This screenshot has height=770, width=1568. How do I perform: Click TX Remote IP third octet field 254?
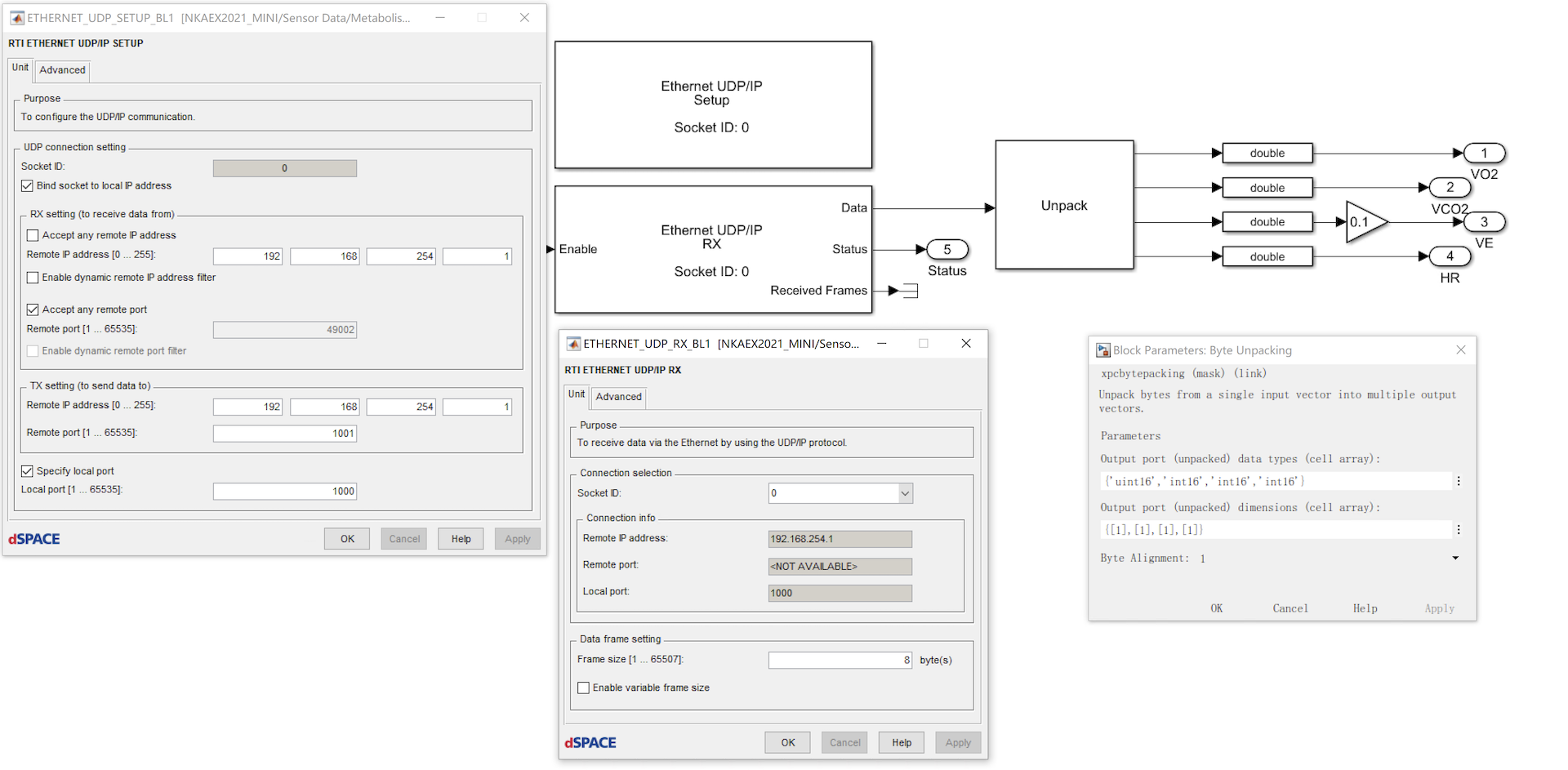click(401, 407)
